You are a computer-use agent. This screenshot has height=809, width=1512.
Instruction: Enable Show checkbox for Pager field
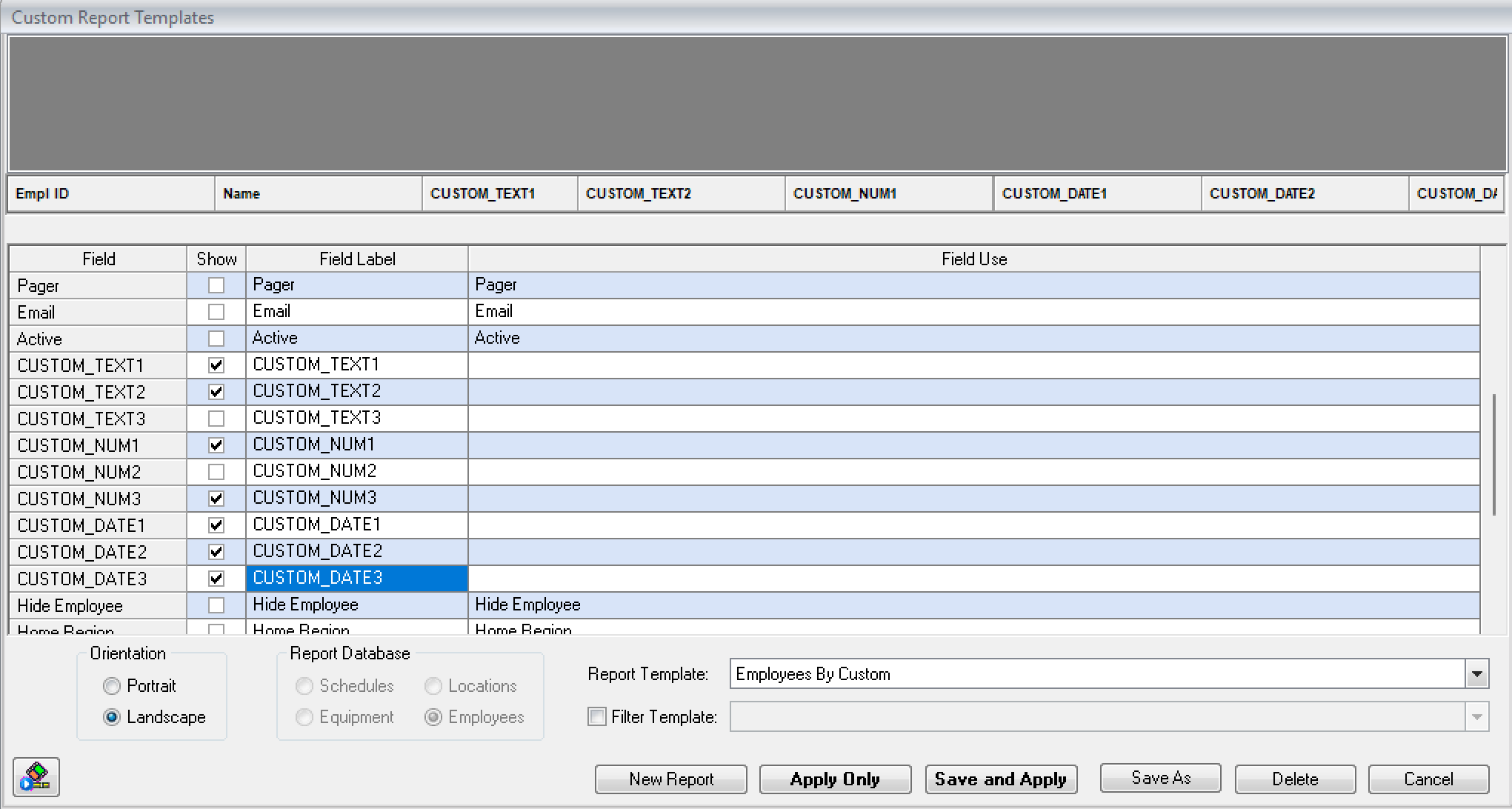[x=216, y=285]
